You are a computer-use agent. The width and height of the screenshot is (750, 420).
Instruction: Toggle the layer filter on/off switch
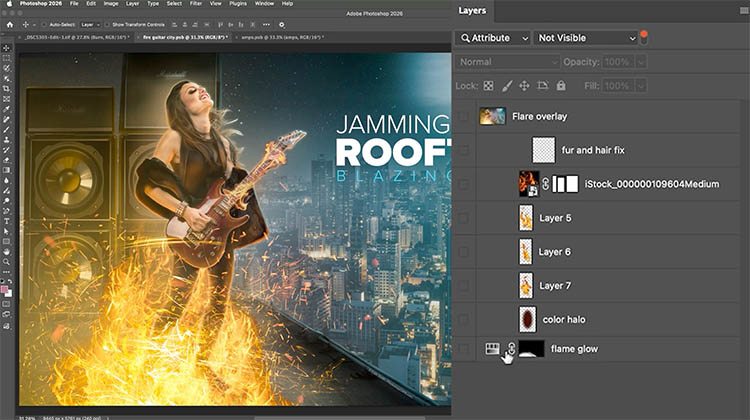coord(645,37)
